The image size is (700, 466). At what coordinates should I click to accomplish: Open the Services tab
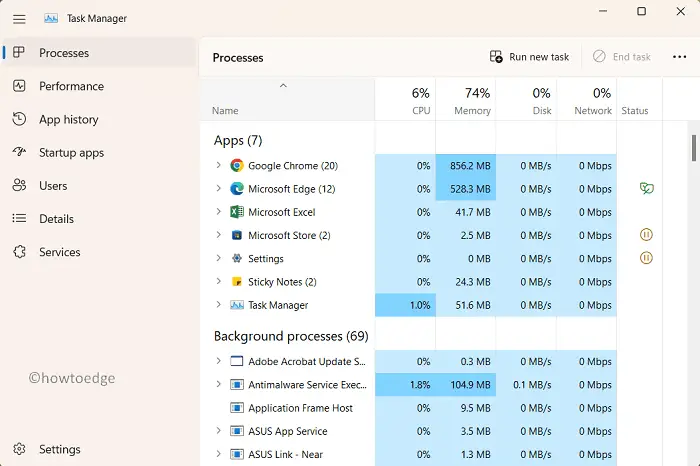[x=99, y=252]
